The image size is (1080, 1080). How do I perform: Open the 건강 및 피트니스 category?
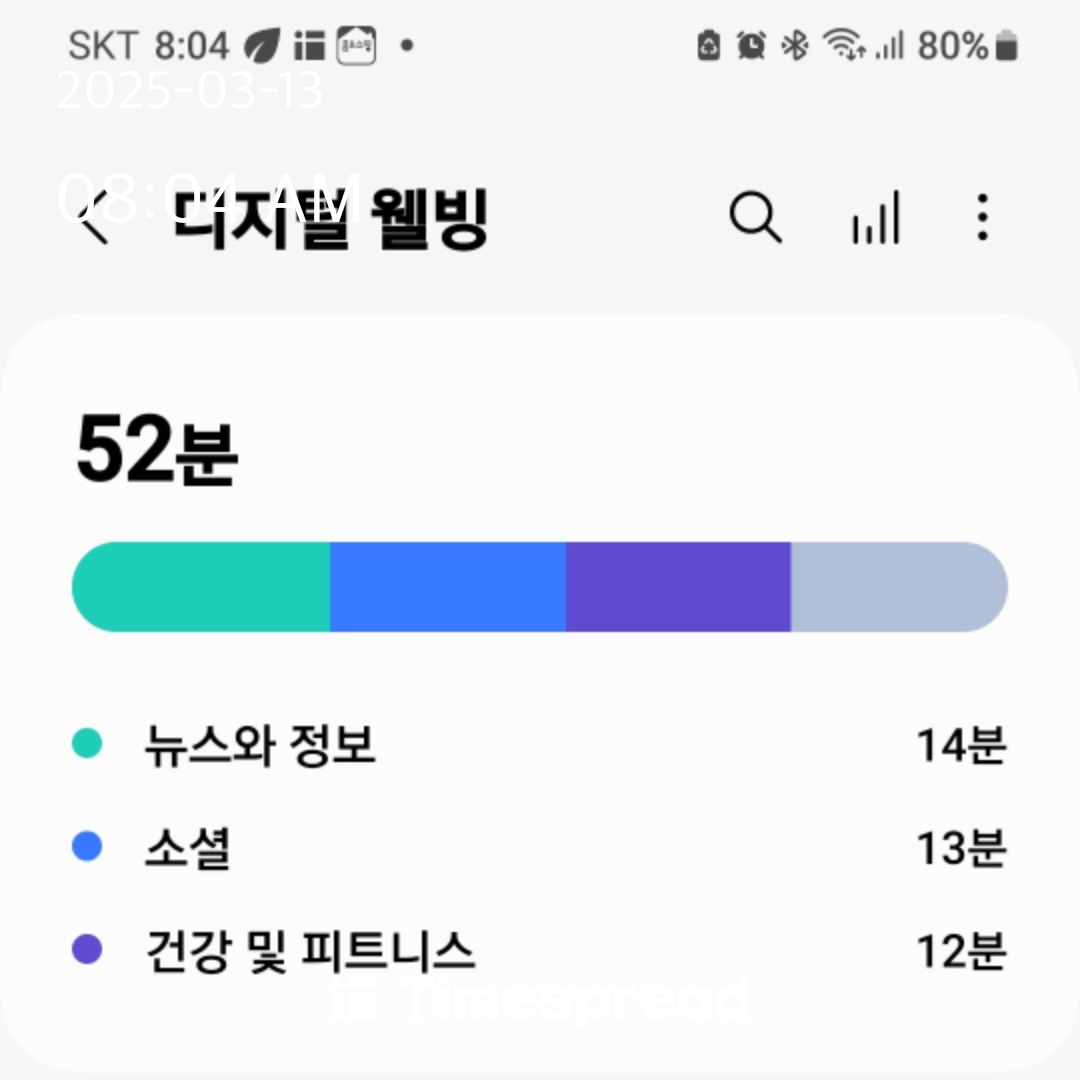pyautogui.click(x=310, y=951)
